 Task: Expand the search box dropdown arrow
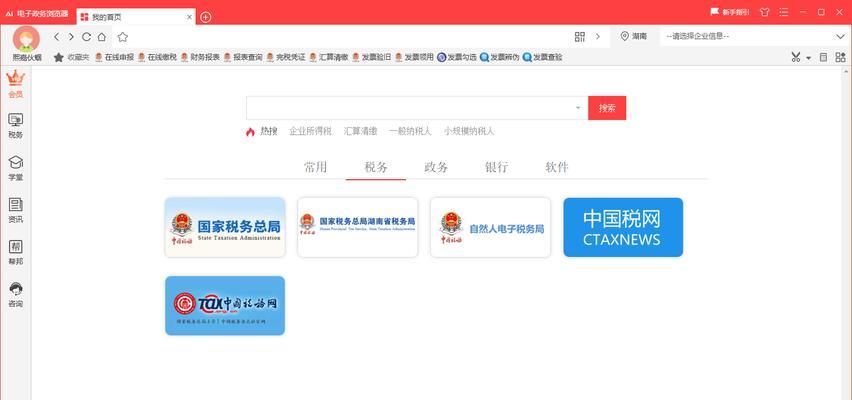click(578, 108)
